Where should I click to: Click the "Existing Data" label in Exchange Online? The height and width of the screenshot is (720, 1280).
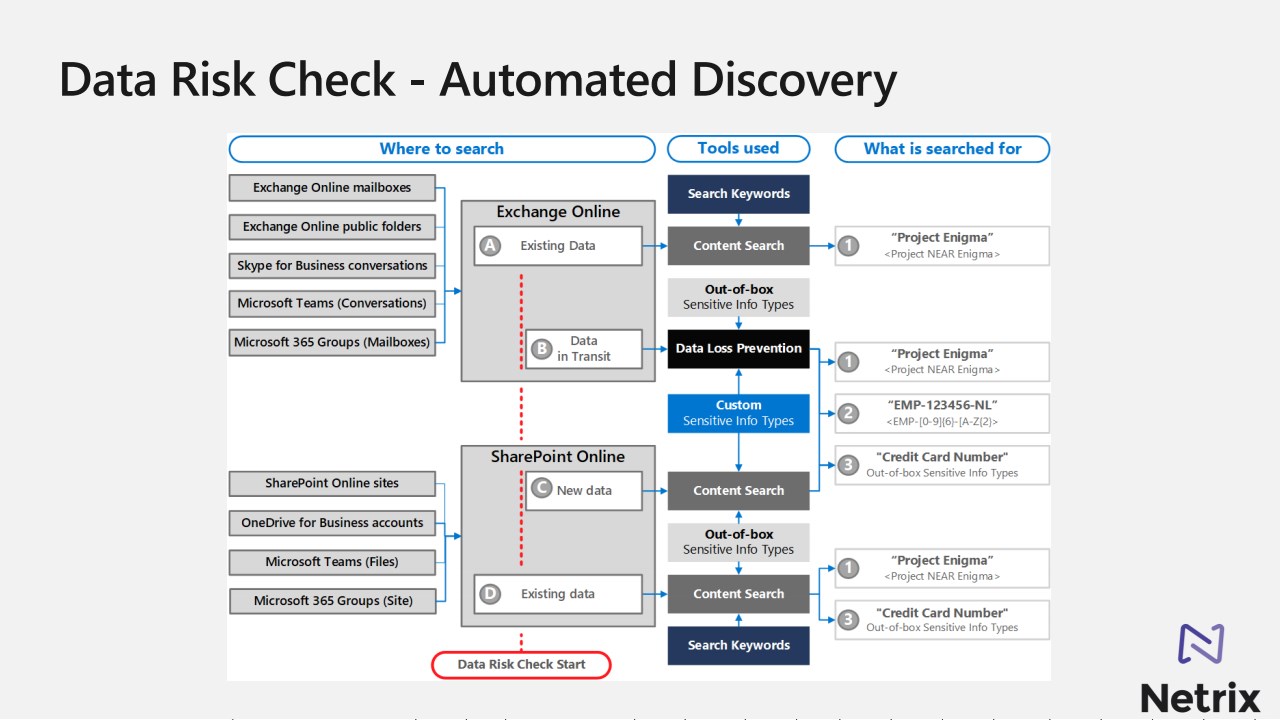[x=558, y=246]
